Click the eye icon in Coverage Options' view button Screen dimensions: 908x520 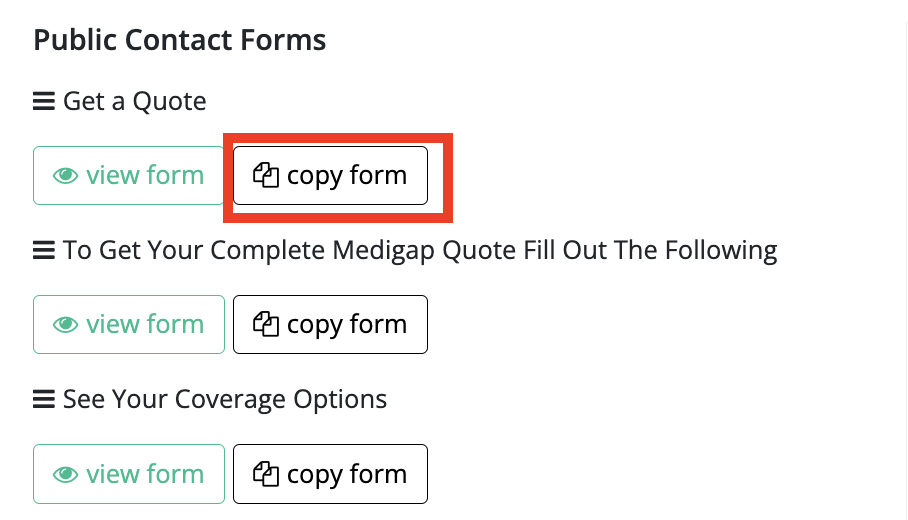65,474
